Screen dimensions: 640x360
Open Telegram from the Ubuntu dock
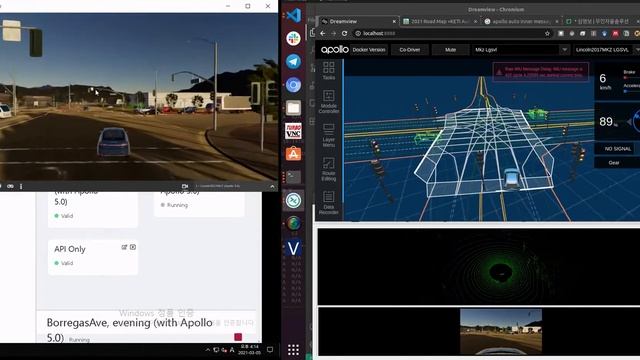pos(293,62)
